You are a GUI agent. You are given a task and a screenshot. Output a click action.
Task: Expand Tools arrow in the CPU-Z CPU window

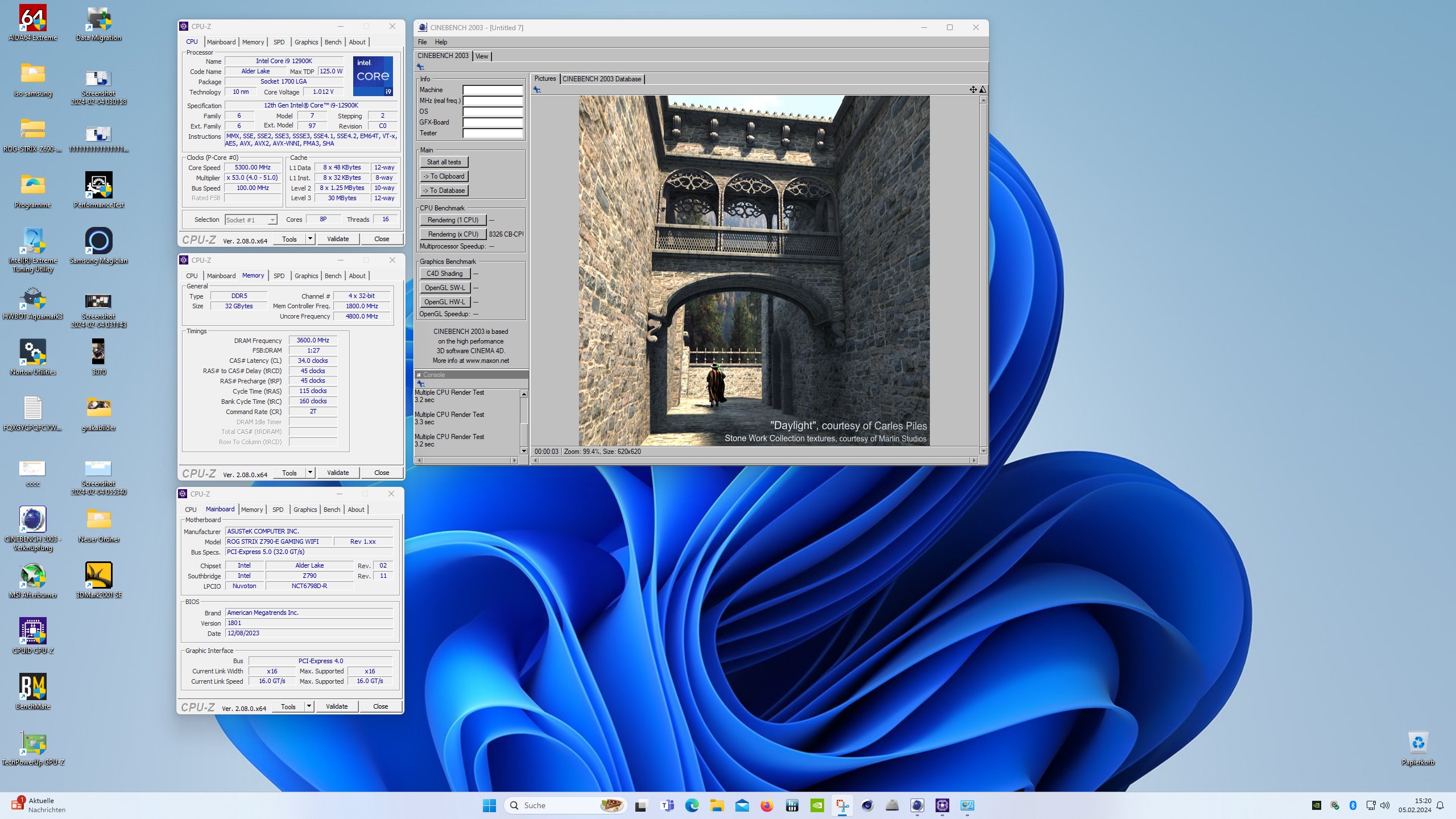(x=311, y=239)
